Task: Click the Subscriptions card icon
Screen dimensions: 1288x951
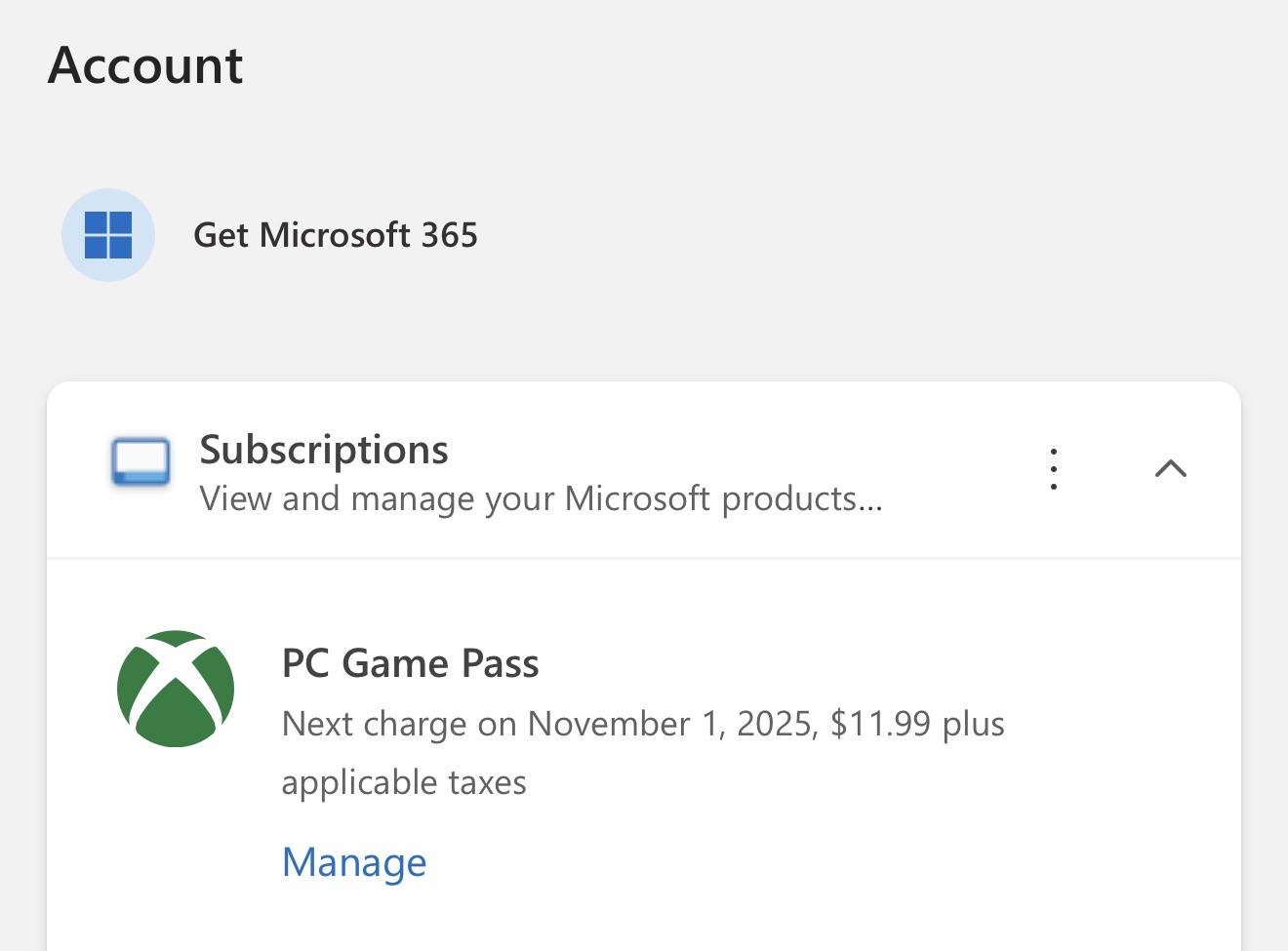Action: point(141,461)
